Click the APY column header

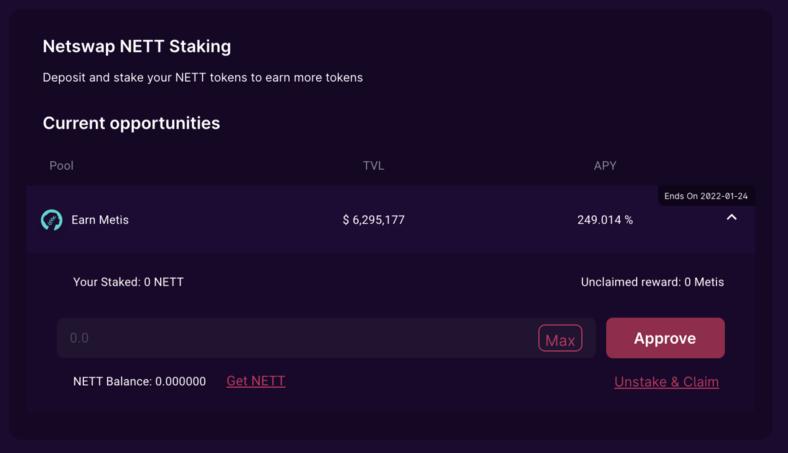[605, 165]
